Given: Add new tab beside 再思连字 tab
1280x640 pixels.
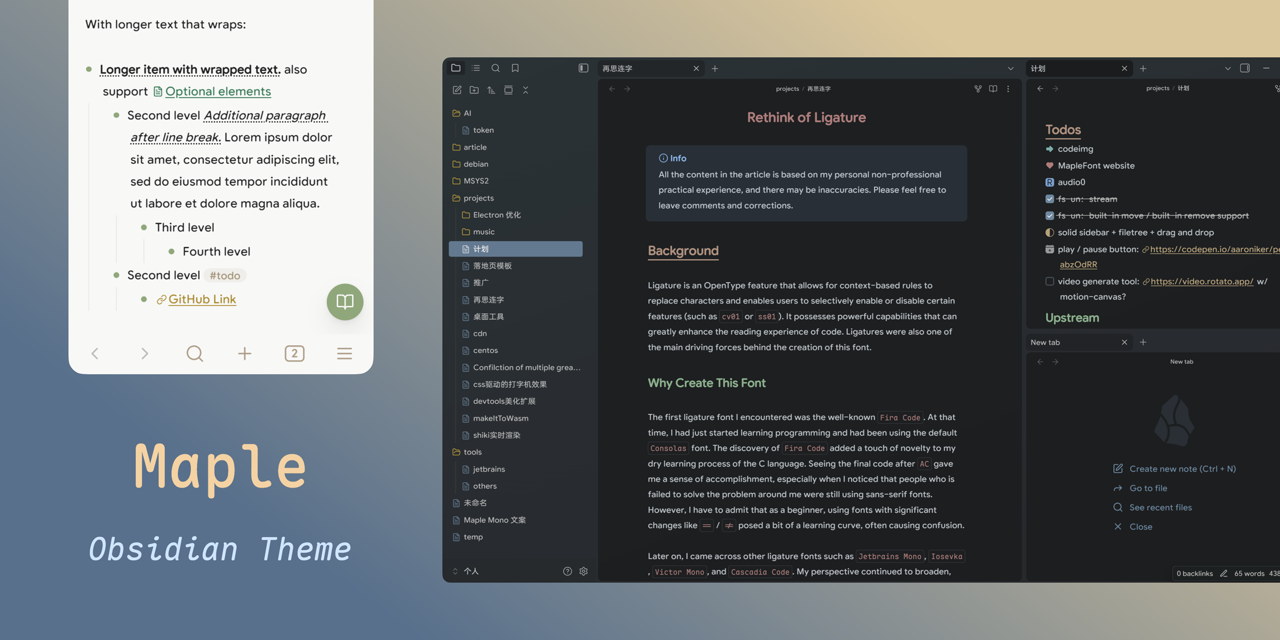Looking at the screenshot, I should (715, 69).
